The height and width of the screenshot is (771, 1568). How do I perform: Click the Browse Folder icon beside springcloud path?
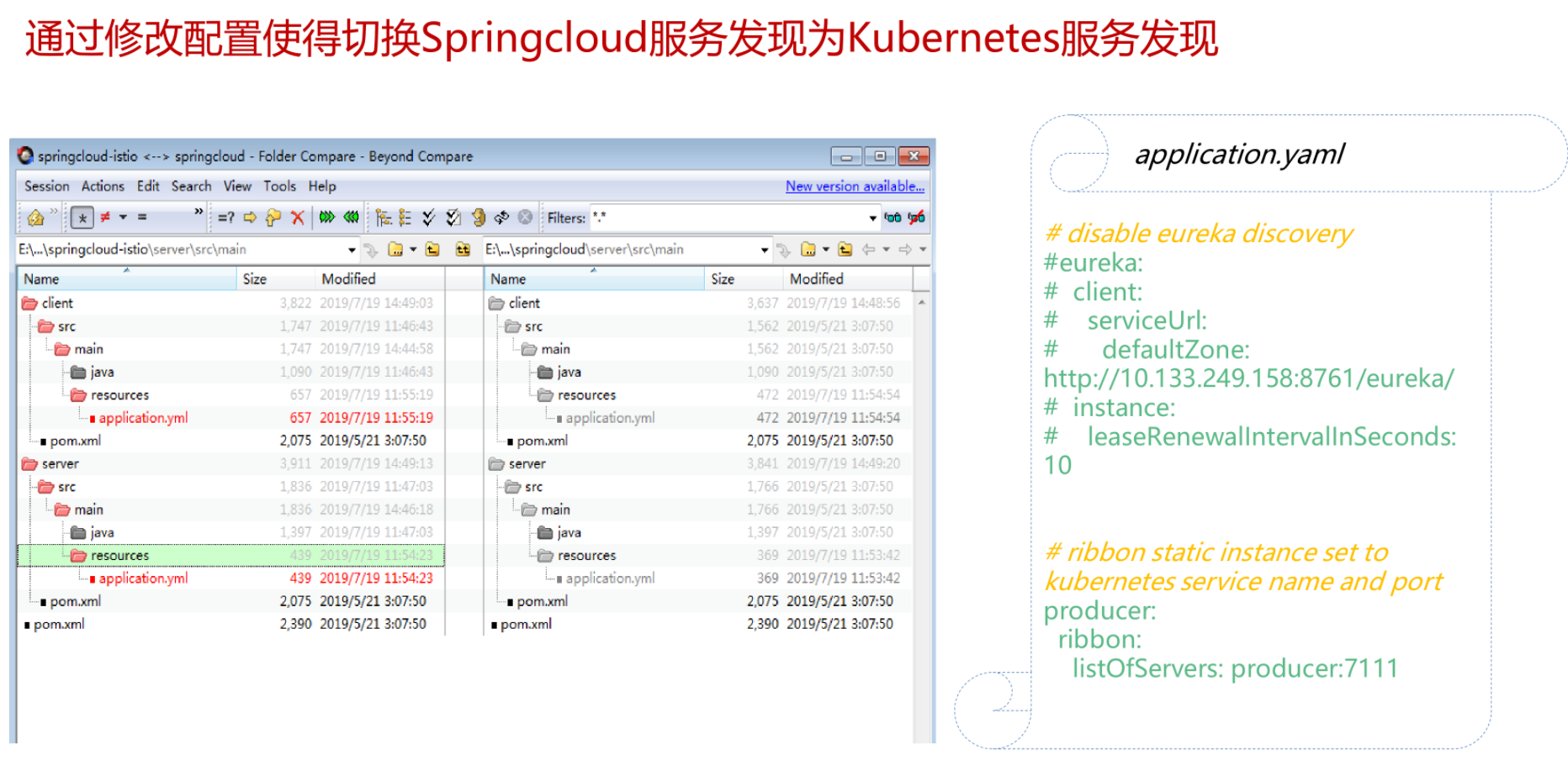[x=808, y=250]
